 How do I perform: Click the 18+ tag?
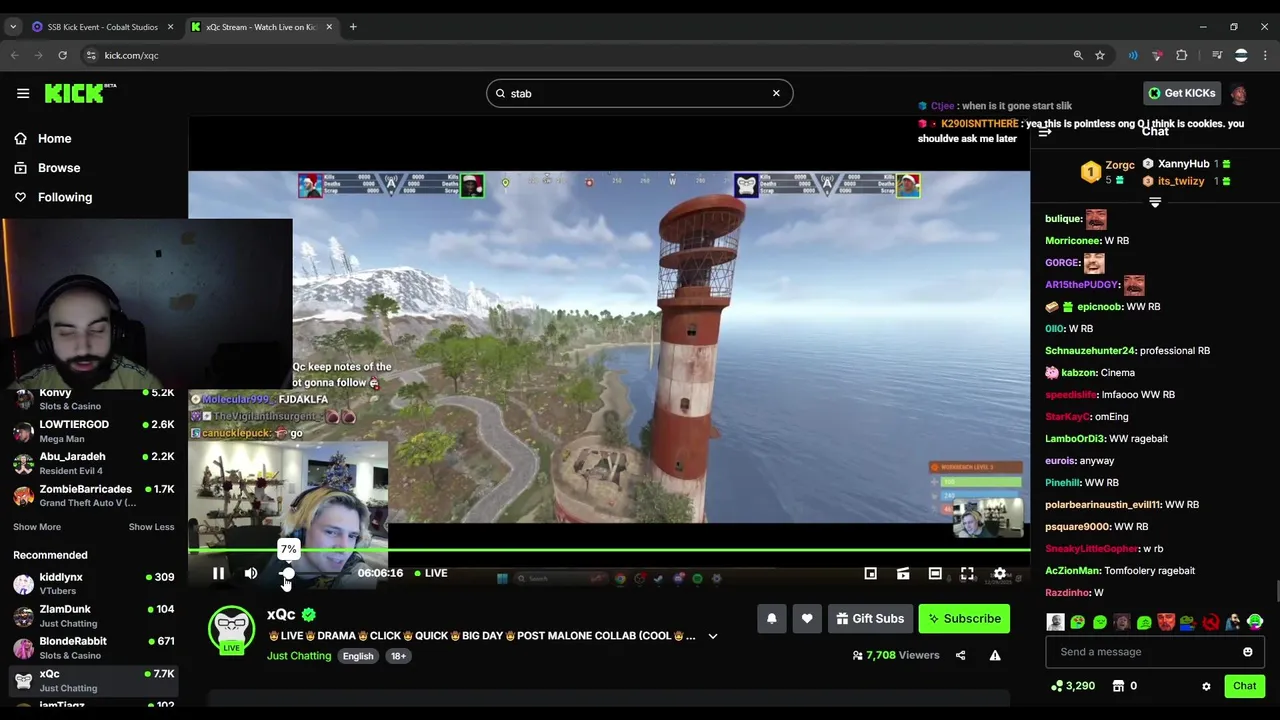399,656
